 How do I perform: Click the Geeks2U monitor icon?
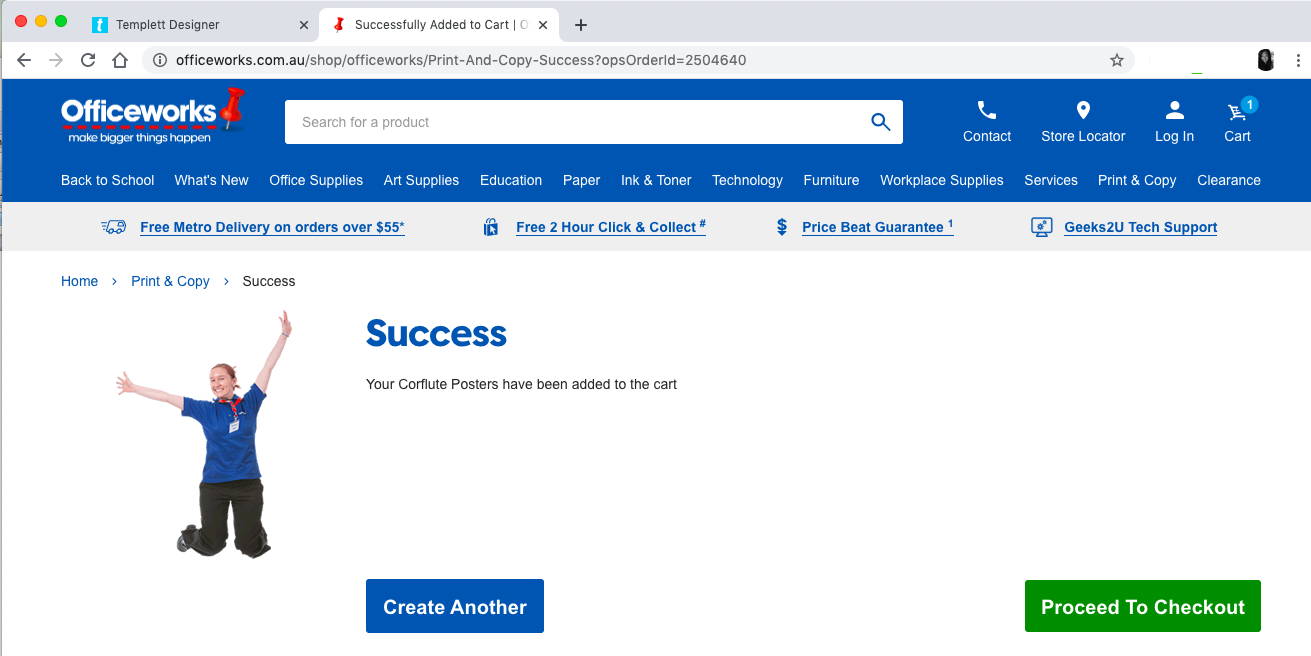[x=1042, y=227]
